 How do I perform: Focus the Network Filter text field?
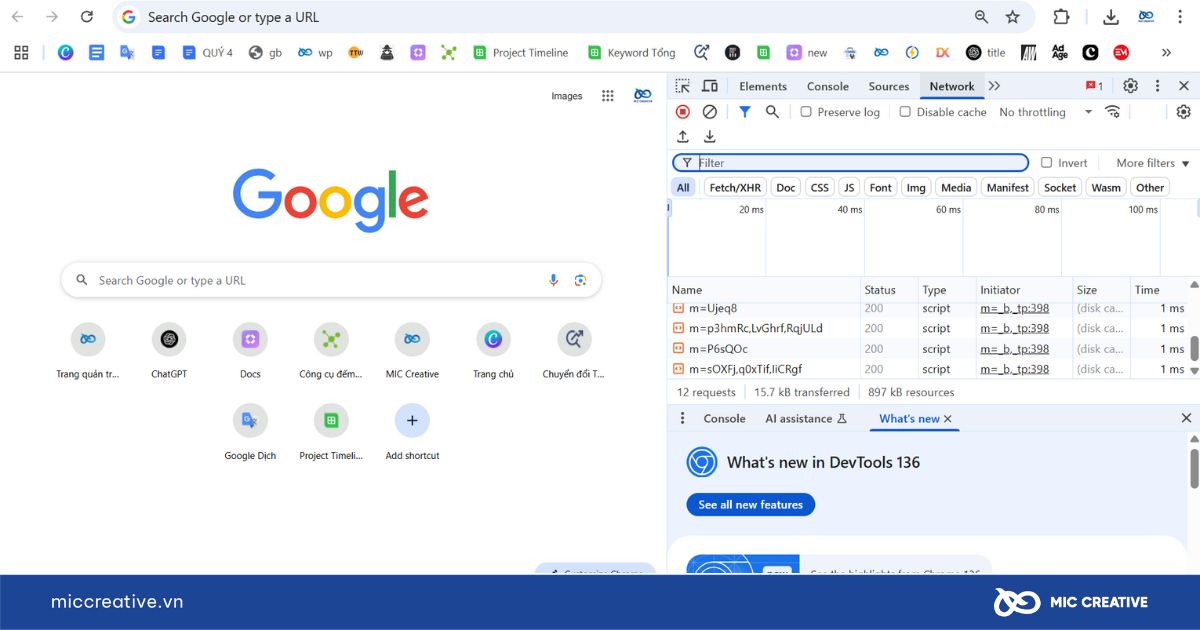tap(851, 163)
